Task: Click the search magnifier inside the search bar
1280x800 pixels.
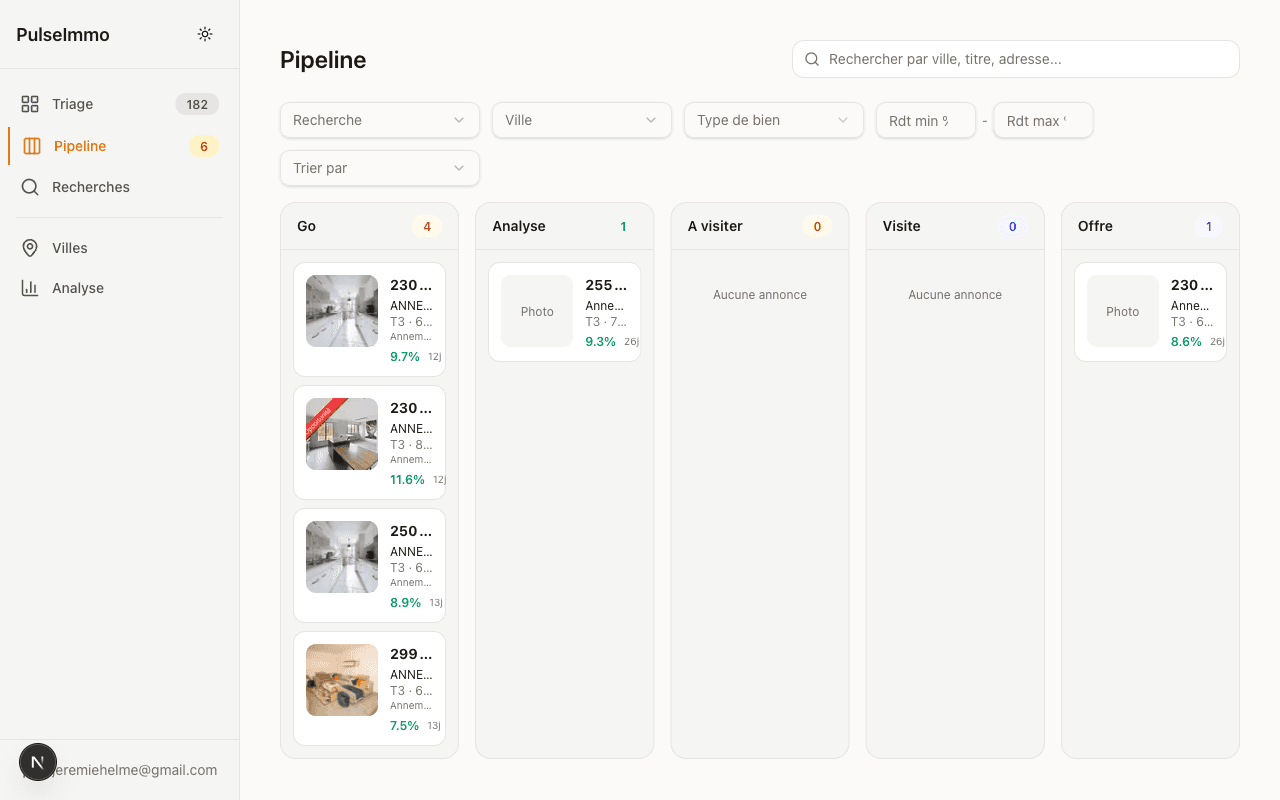Action: point(811,59)
